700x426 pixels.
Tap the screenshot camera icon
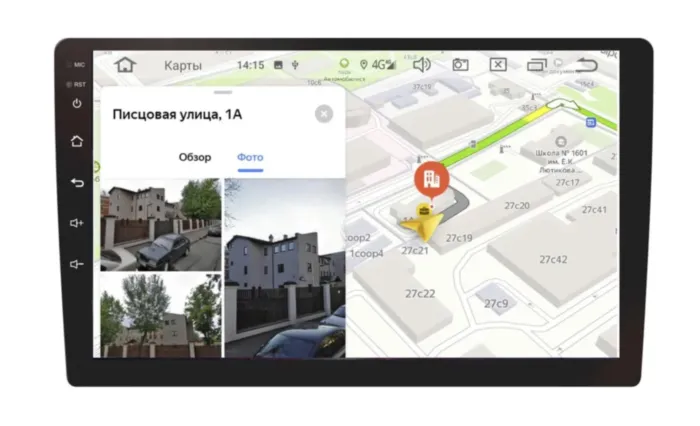(460, 65)
